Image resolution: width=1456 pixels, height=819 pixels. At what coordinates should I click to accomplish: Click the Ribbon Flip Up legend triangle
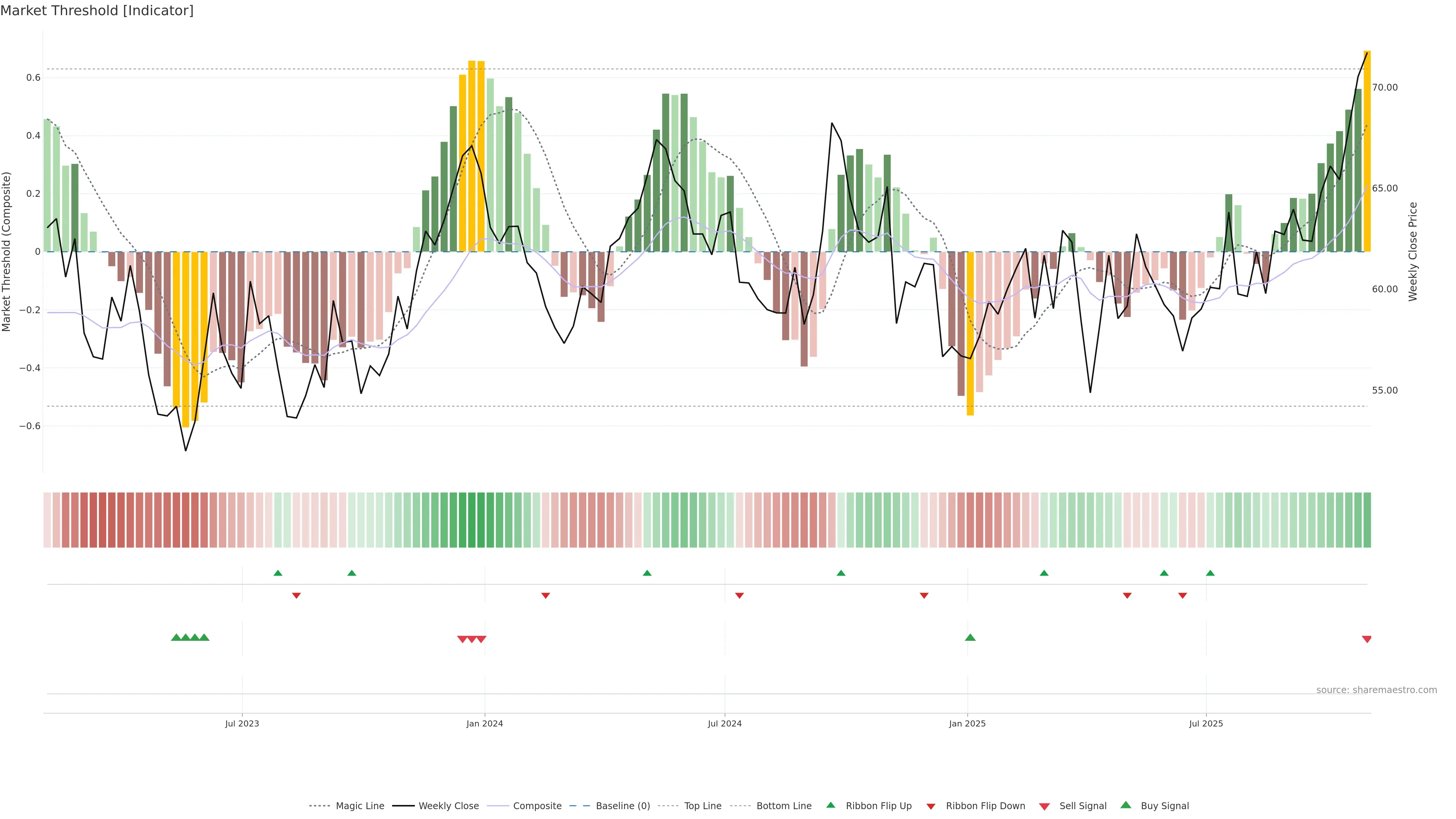click(830, 805)
